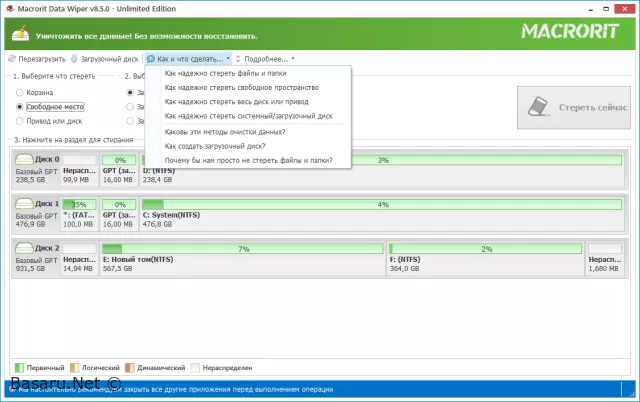Click the '238,4 GB' size text
Screen dimensions: 640x402
tap(157, 180)
